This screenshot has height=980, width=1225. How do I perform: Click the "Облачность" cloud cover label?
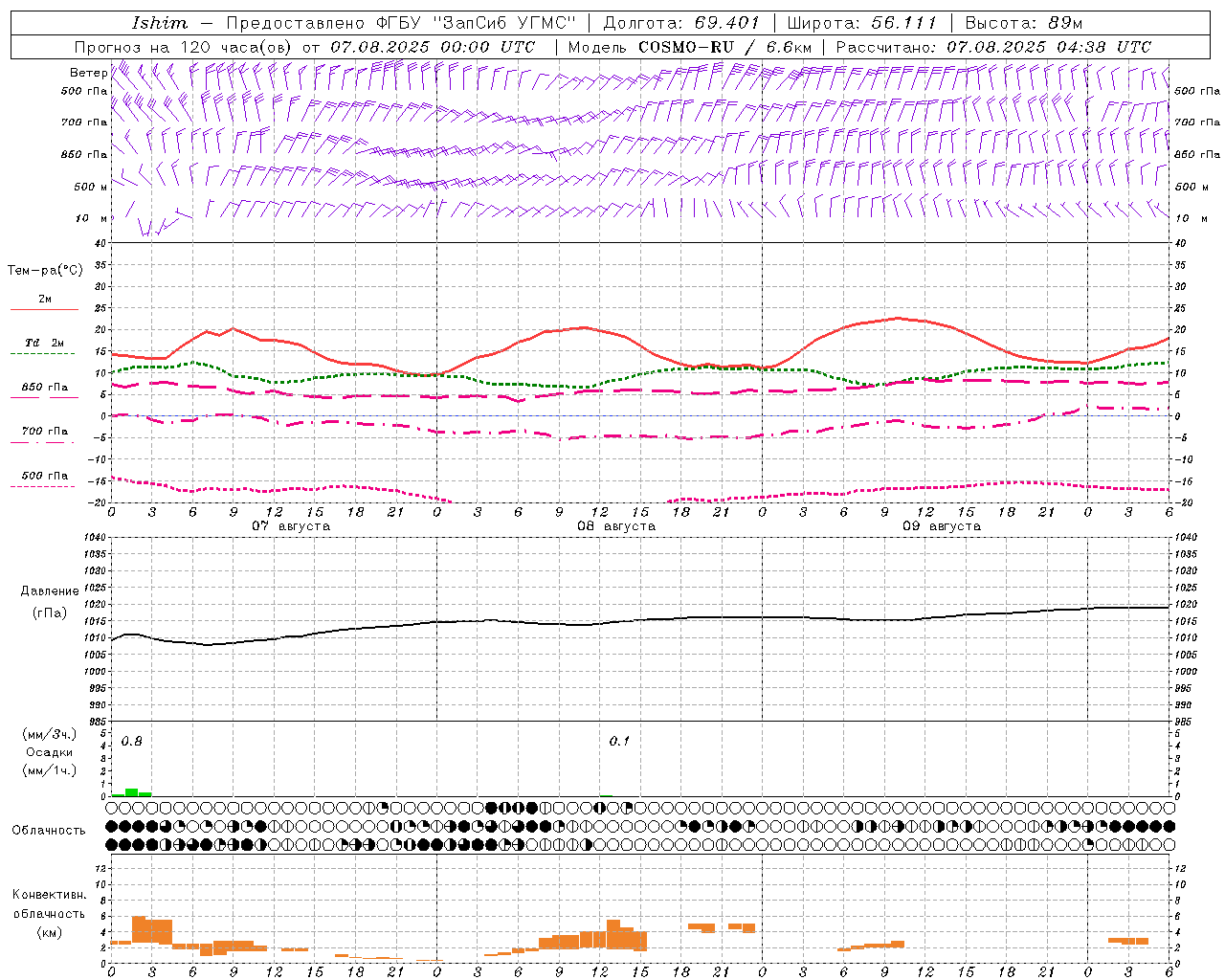[49, 831]
